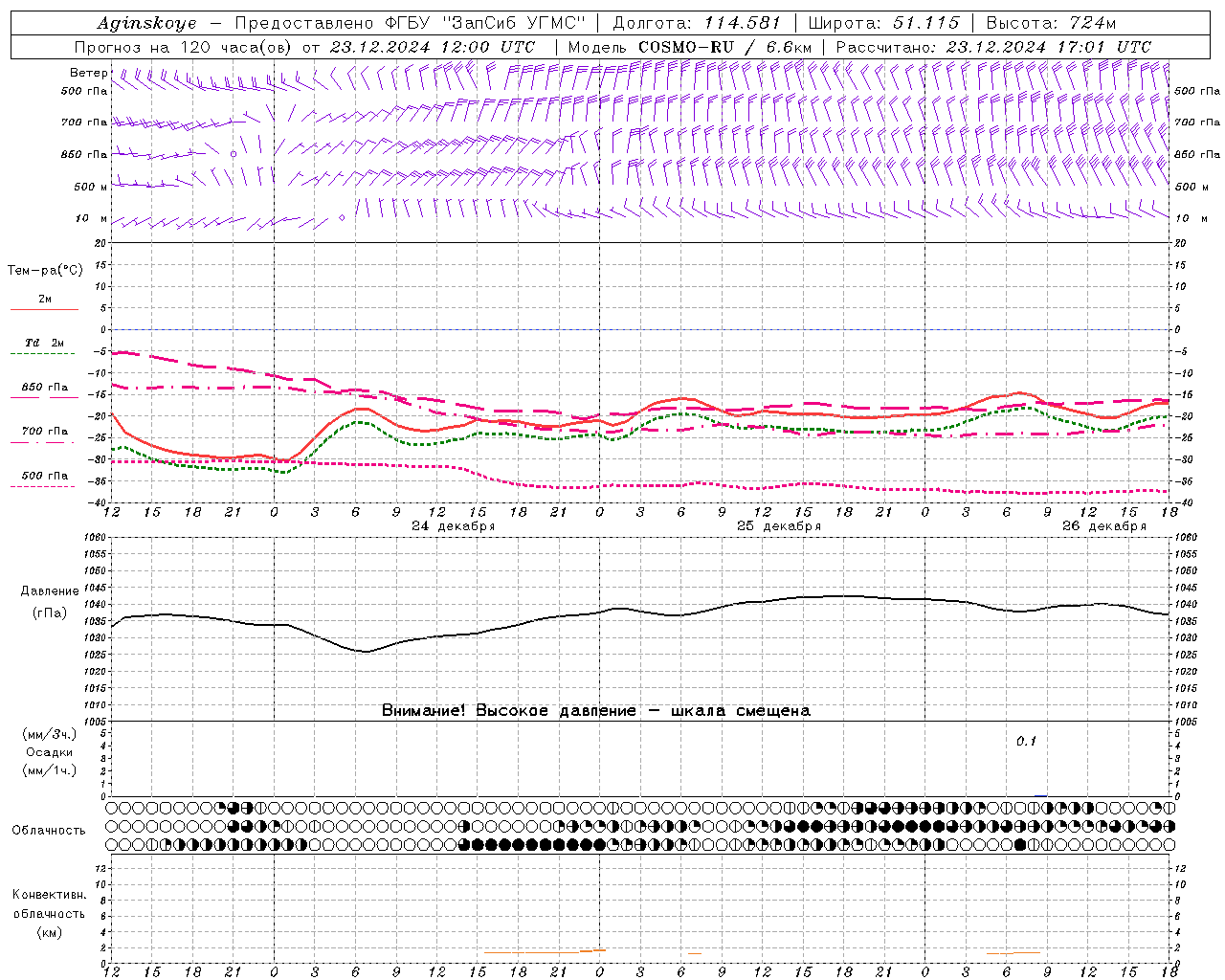Select the "2м" temperature legend label
The width and height of the screenshot is (1225, 980).
45,300
